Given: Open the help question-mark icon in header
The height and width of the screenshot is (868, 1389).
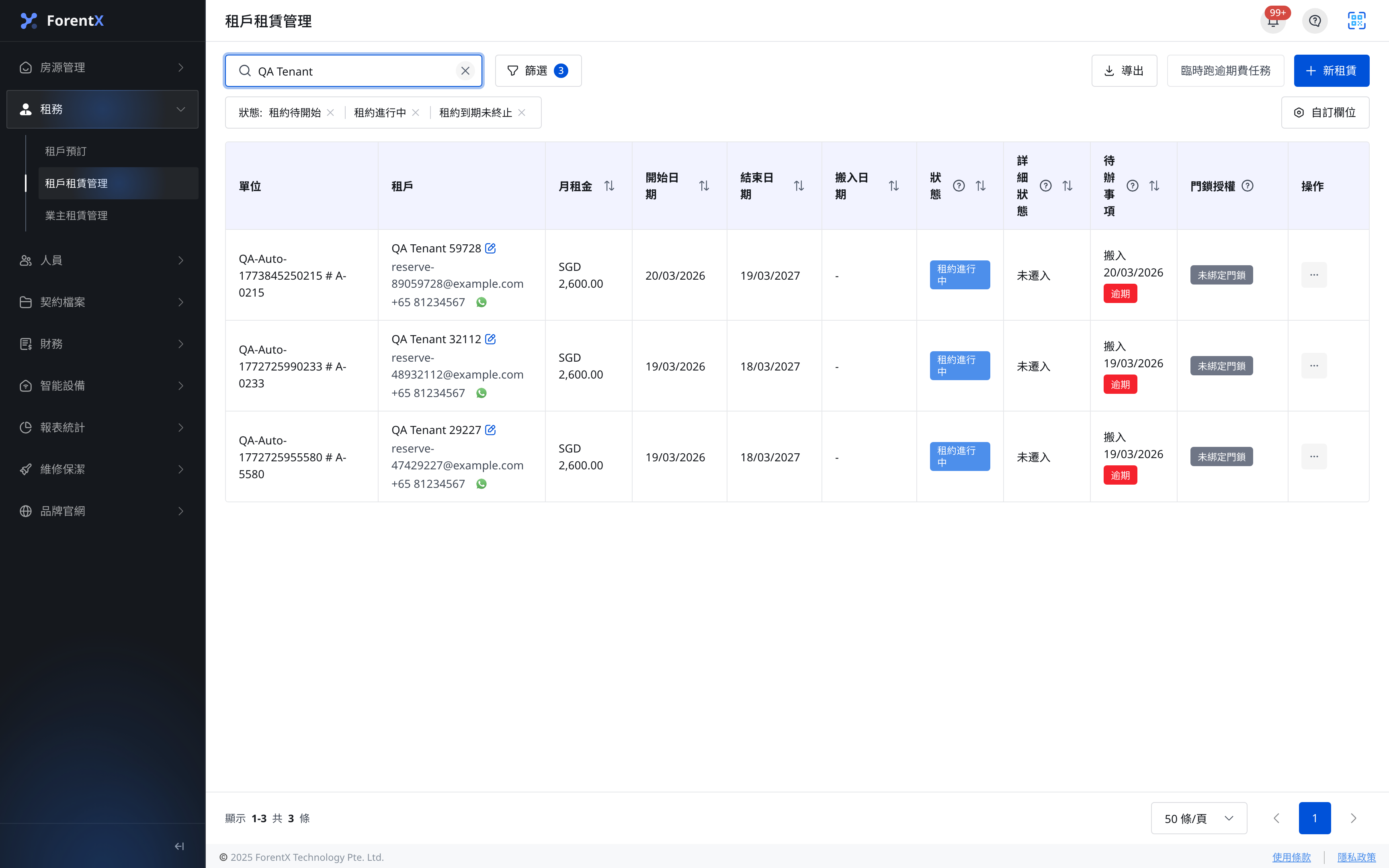Looking at the screenshot, I should click(1315, 21).
